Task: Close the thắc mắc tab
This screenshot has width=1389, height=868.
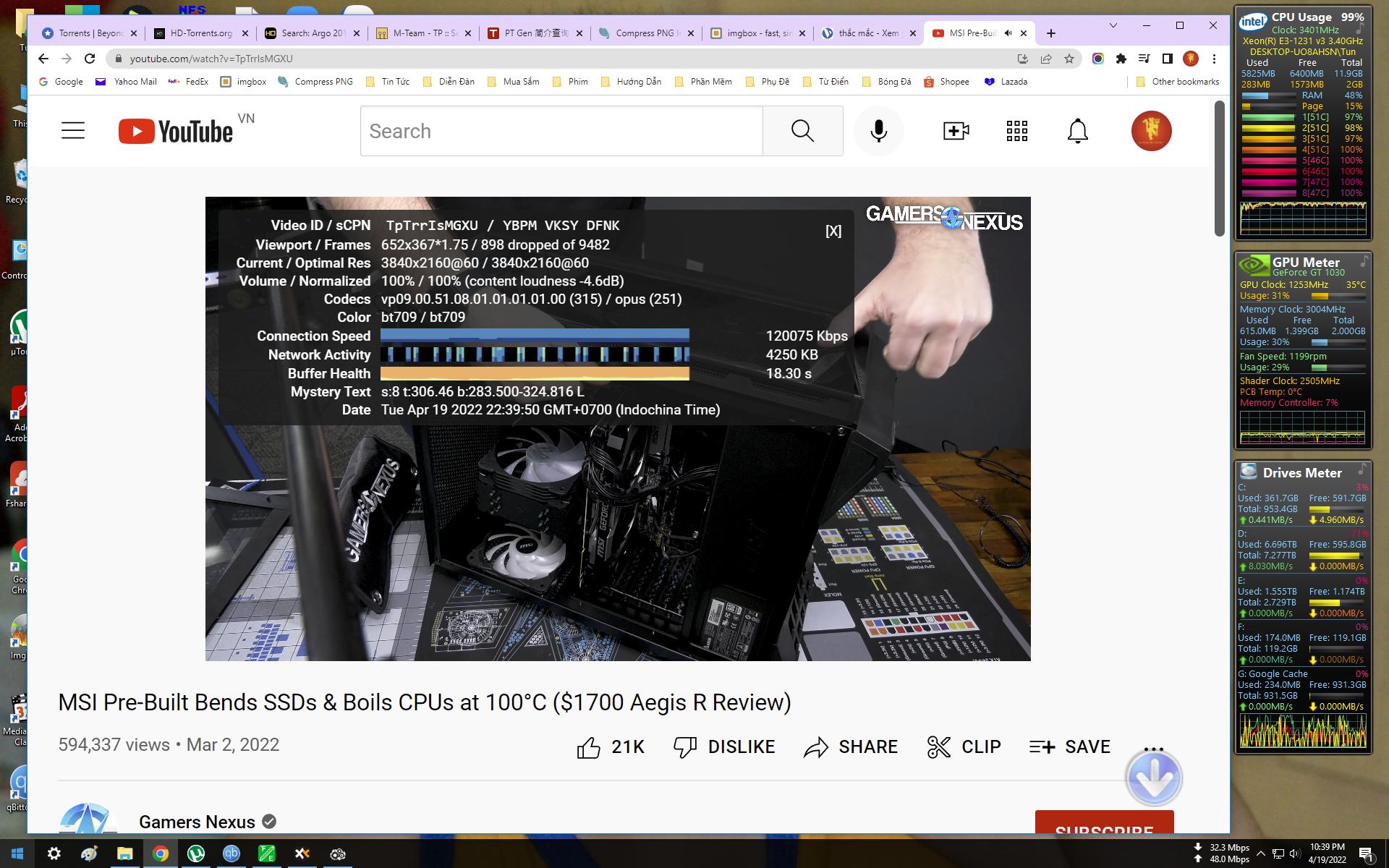Action: pos(913,33)
